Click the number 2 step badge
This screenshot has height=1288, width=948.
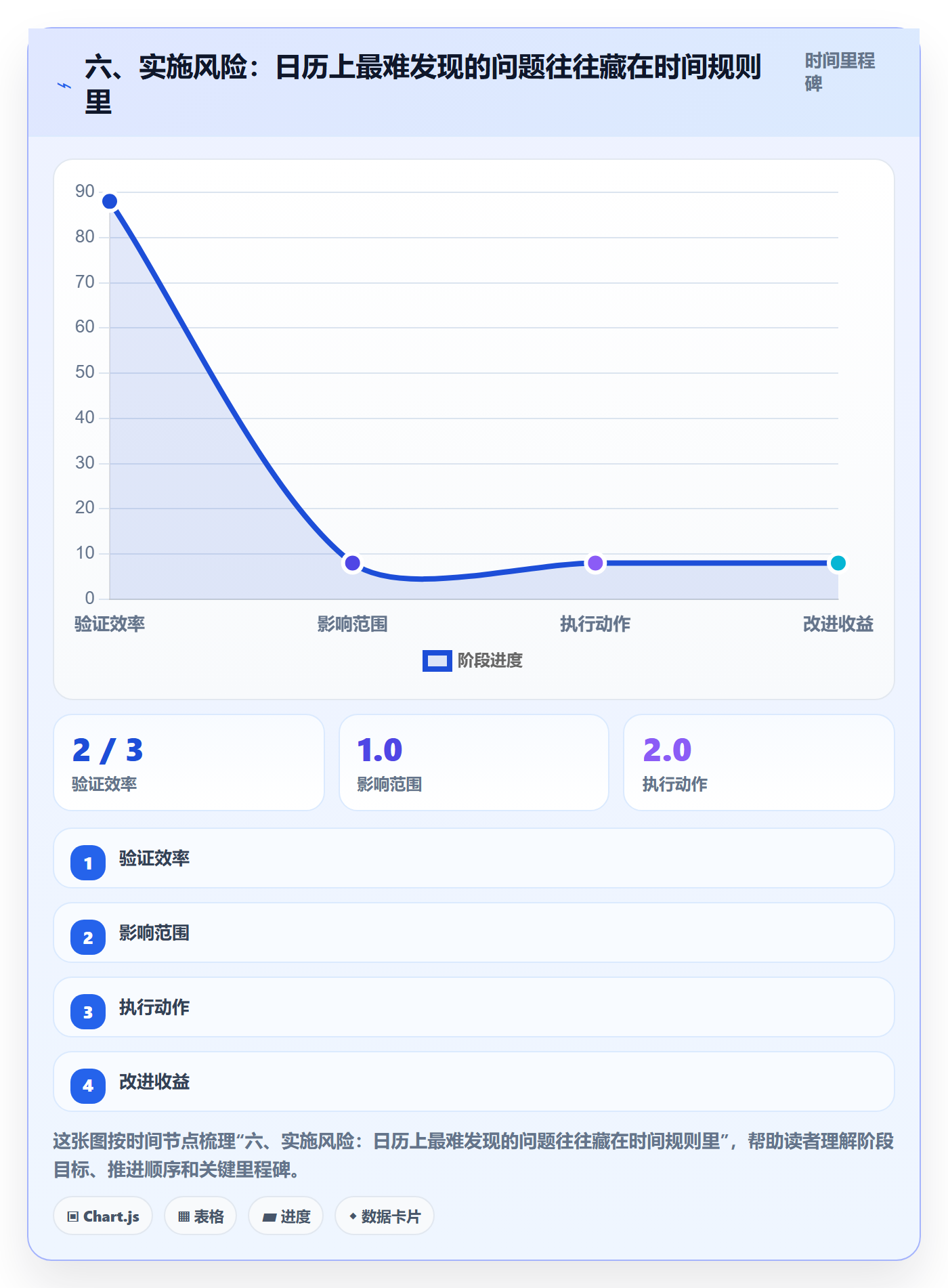(x=88, y=937)
